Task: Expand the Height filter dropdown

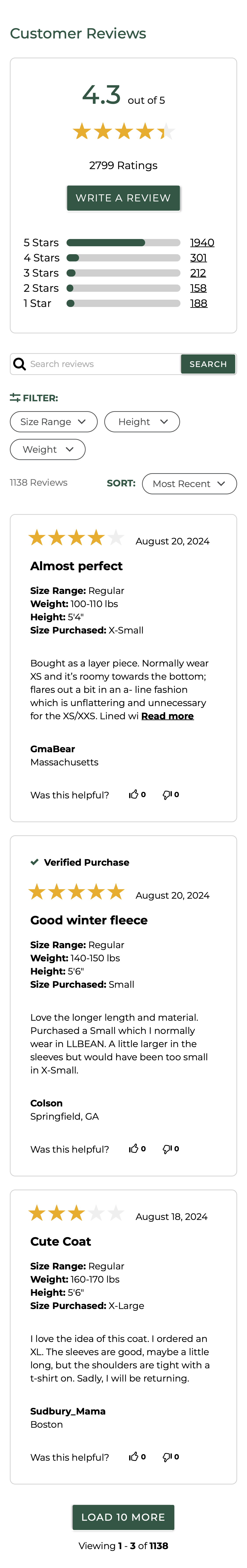Action: coord(142,421)
